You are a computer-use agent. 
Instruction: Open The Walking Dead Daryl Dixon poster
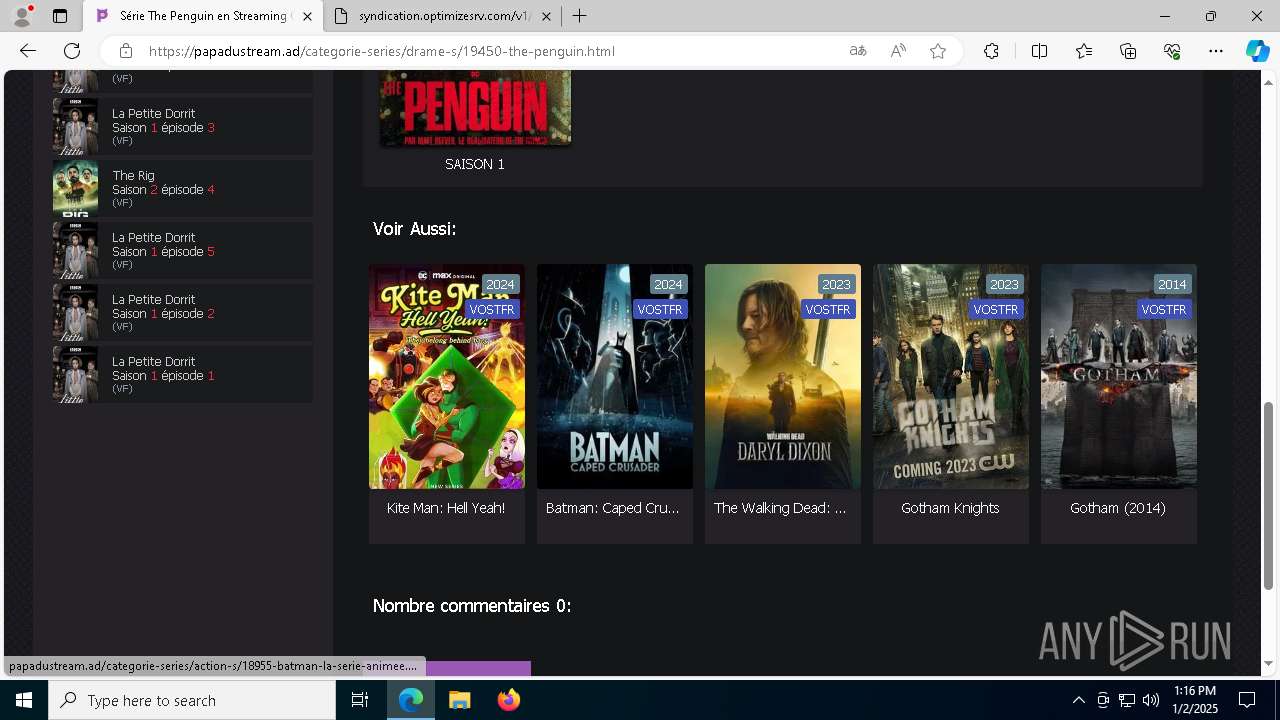[x=783, y=377]
